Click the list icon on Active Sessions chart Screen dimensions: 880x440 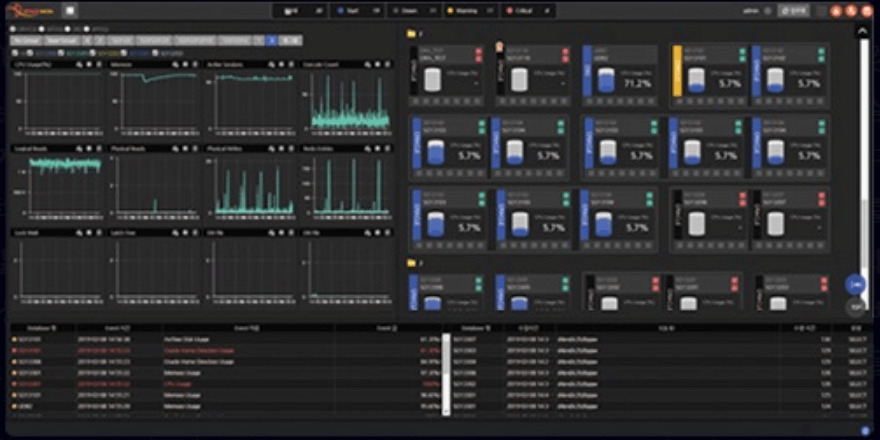click(x=291, y=65)
